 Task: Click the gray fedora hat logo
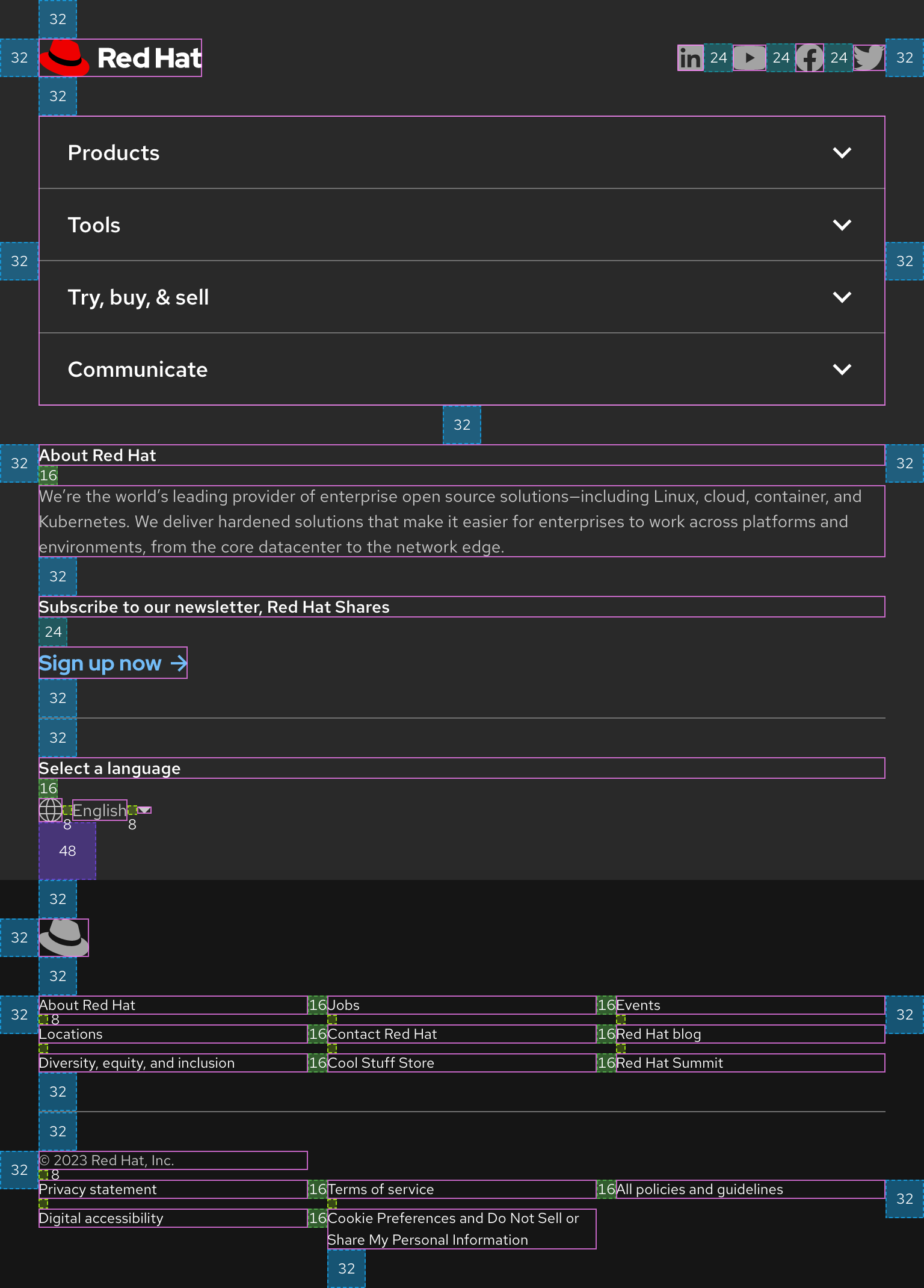coord(64,938)
